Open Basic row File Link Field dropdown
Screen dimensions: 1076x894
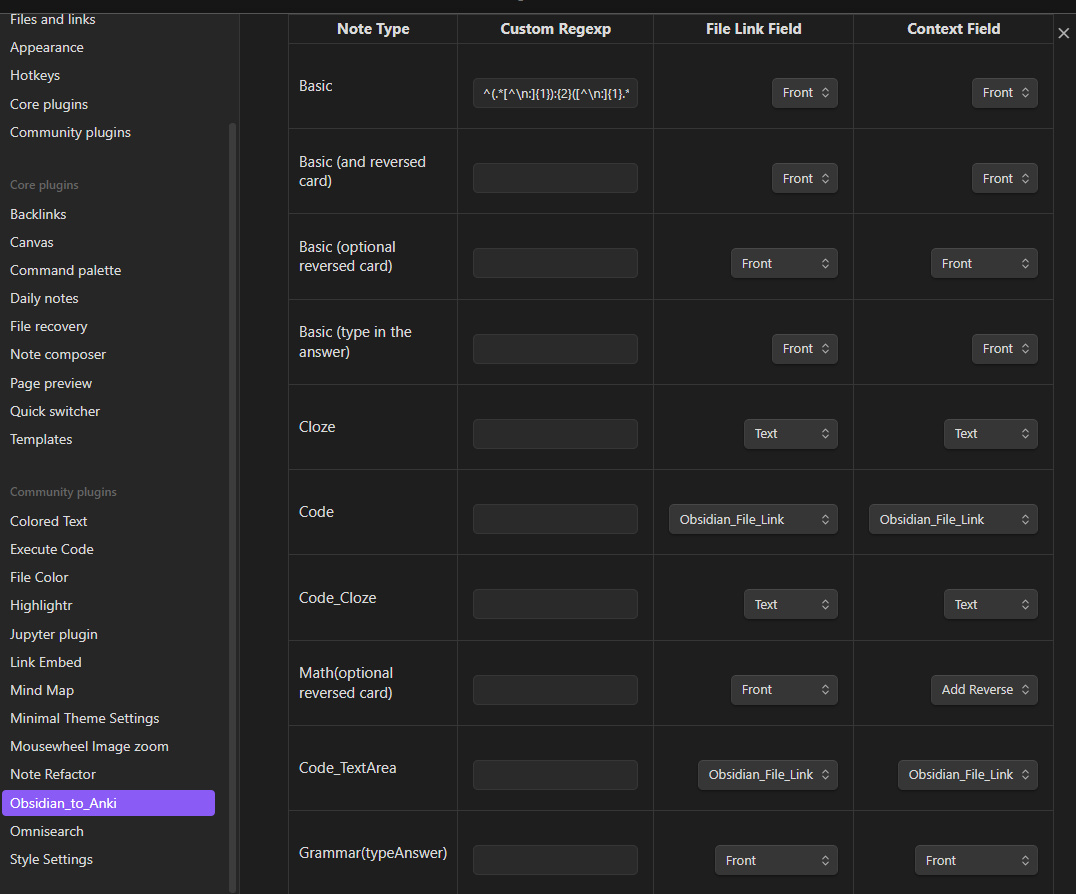click(x=804, y=93)
